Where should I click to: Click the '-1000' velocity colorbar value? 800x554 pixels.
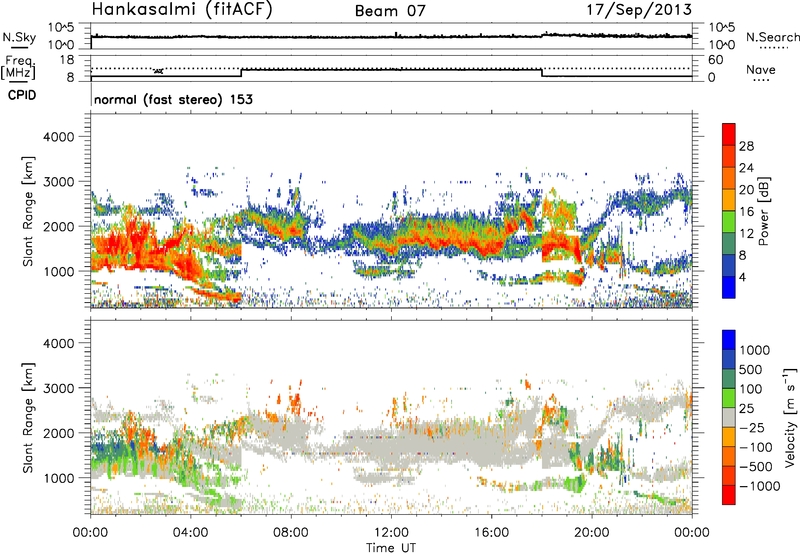point(760,486)
